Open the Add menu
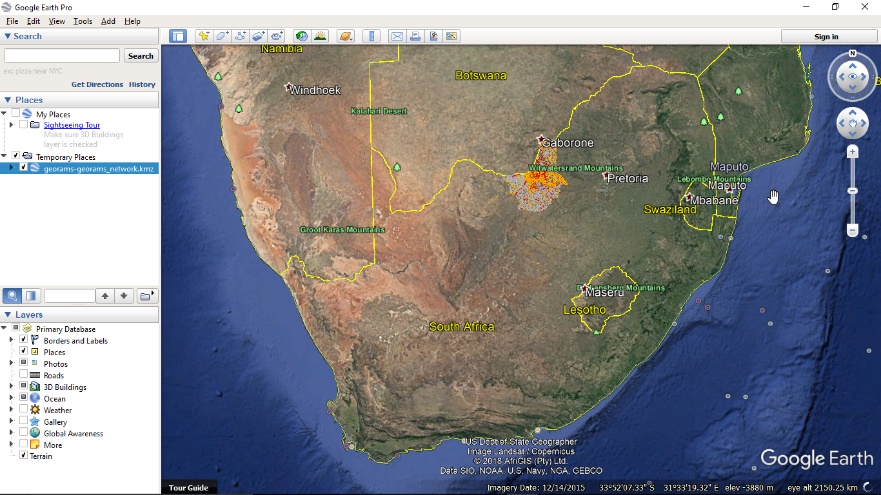The image size is (881, 495). tap(108, 21)
